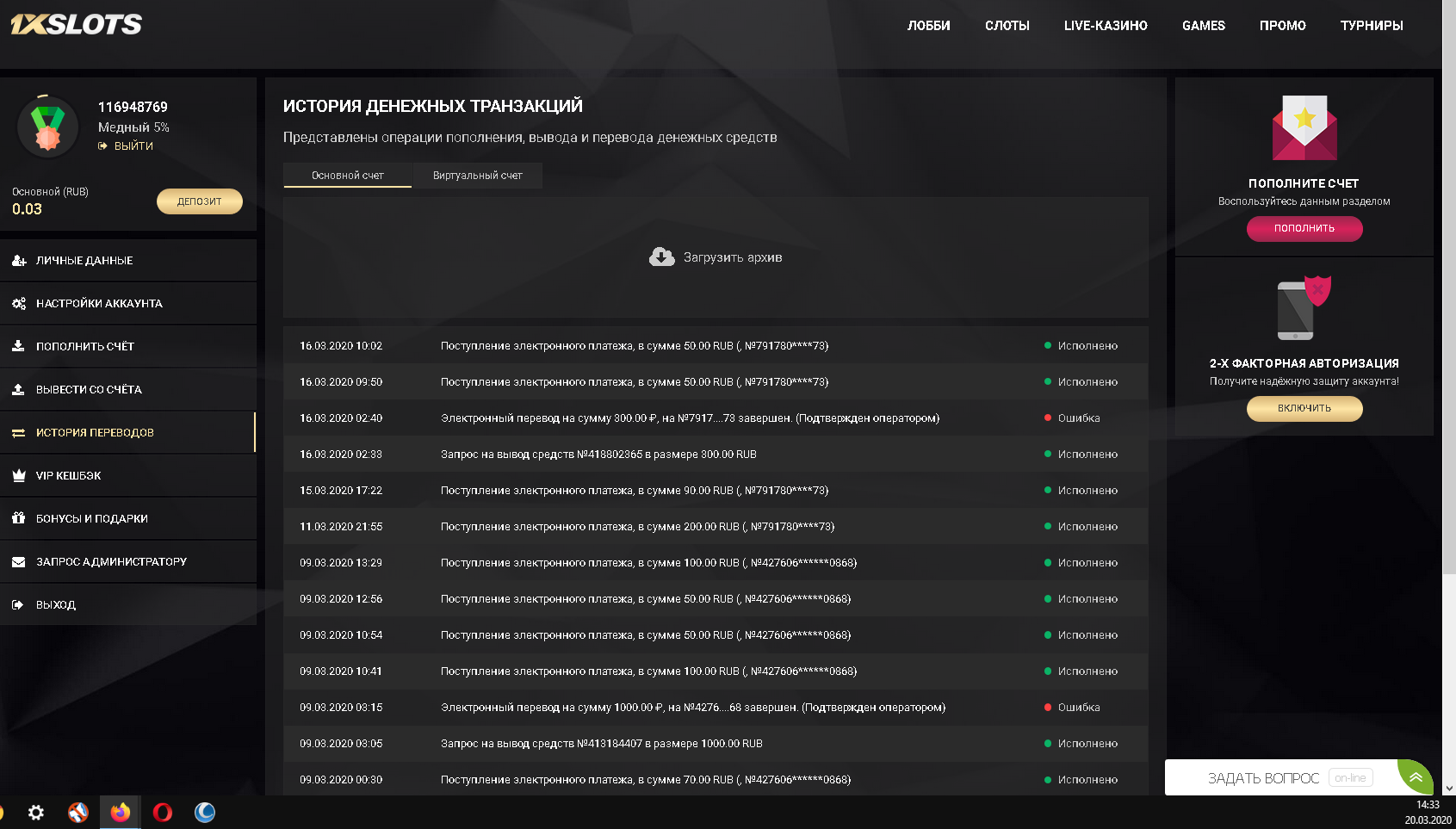Switch to Виртуальный счет tab
Screen dimensions: 1456x829
point(477,176)
